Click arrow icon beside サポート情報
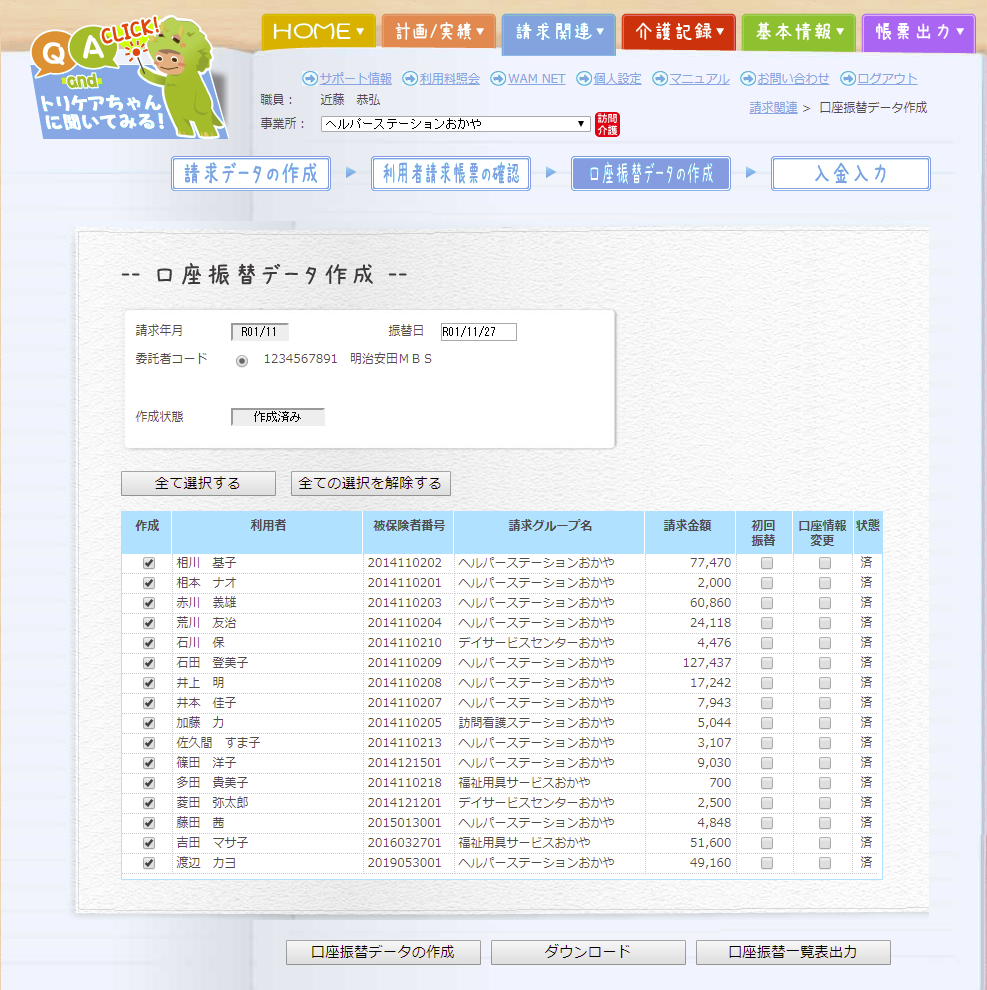Viewport: 987px width, 990px height. point(309,79)
